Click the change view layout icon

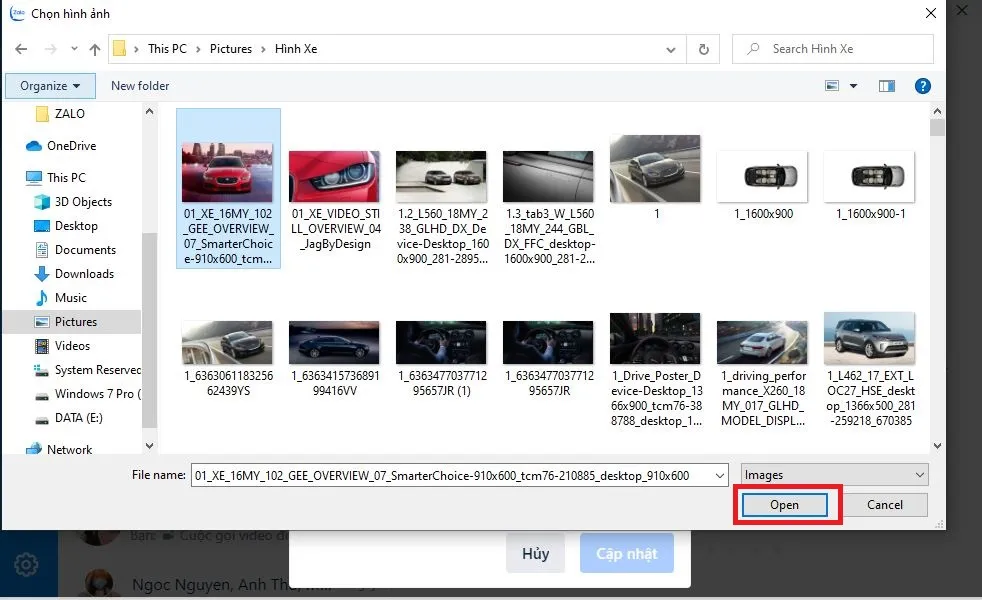tap(832, 86)
